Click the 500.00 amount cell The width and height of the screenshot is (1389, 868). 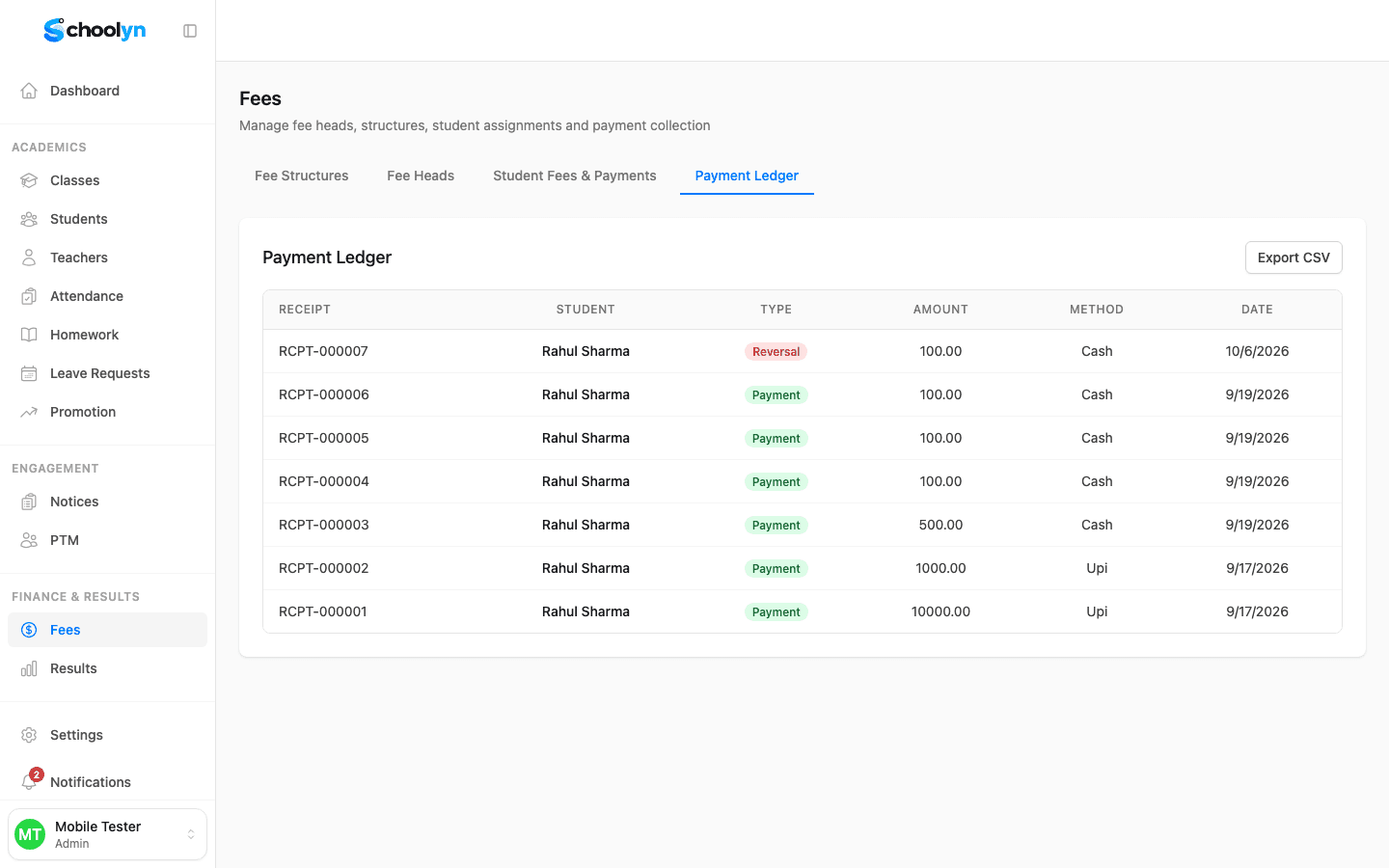pos(940,525)
